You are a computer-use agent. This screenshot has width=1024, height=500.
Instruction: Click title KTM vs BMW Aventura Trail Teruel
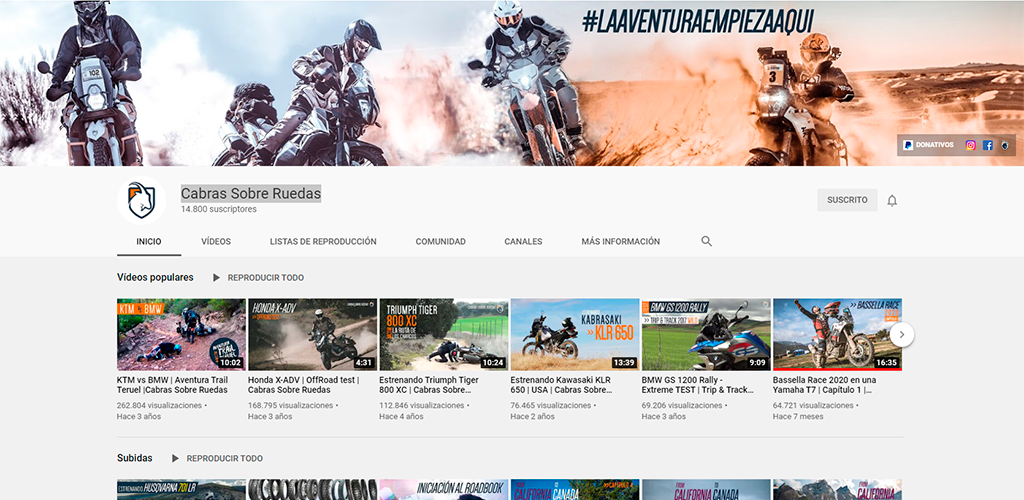(x=172, y=384)
